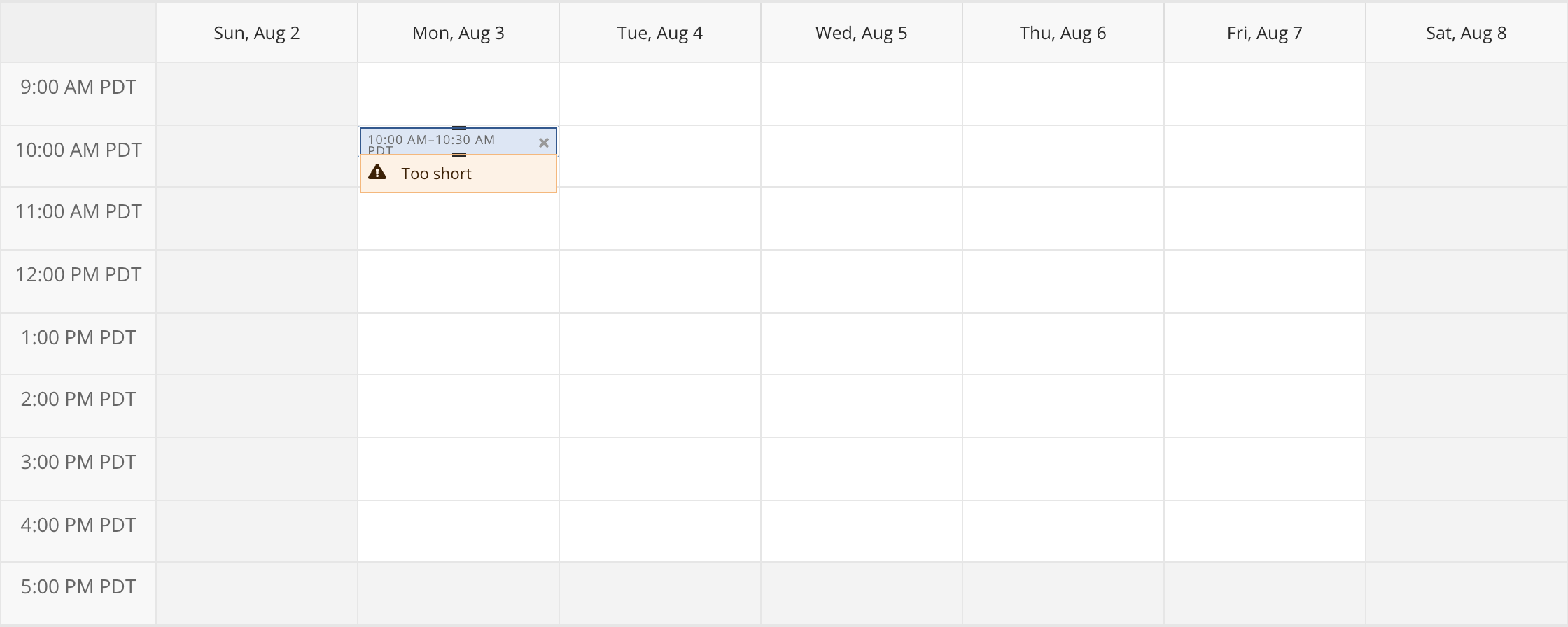The image size is (1568, 627).
Task: Select the Sat, Aug 8 column header
Action: [x=1466, y=33]
